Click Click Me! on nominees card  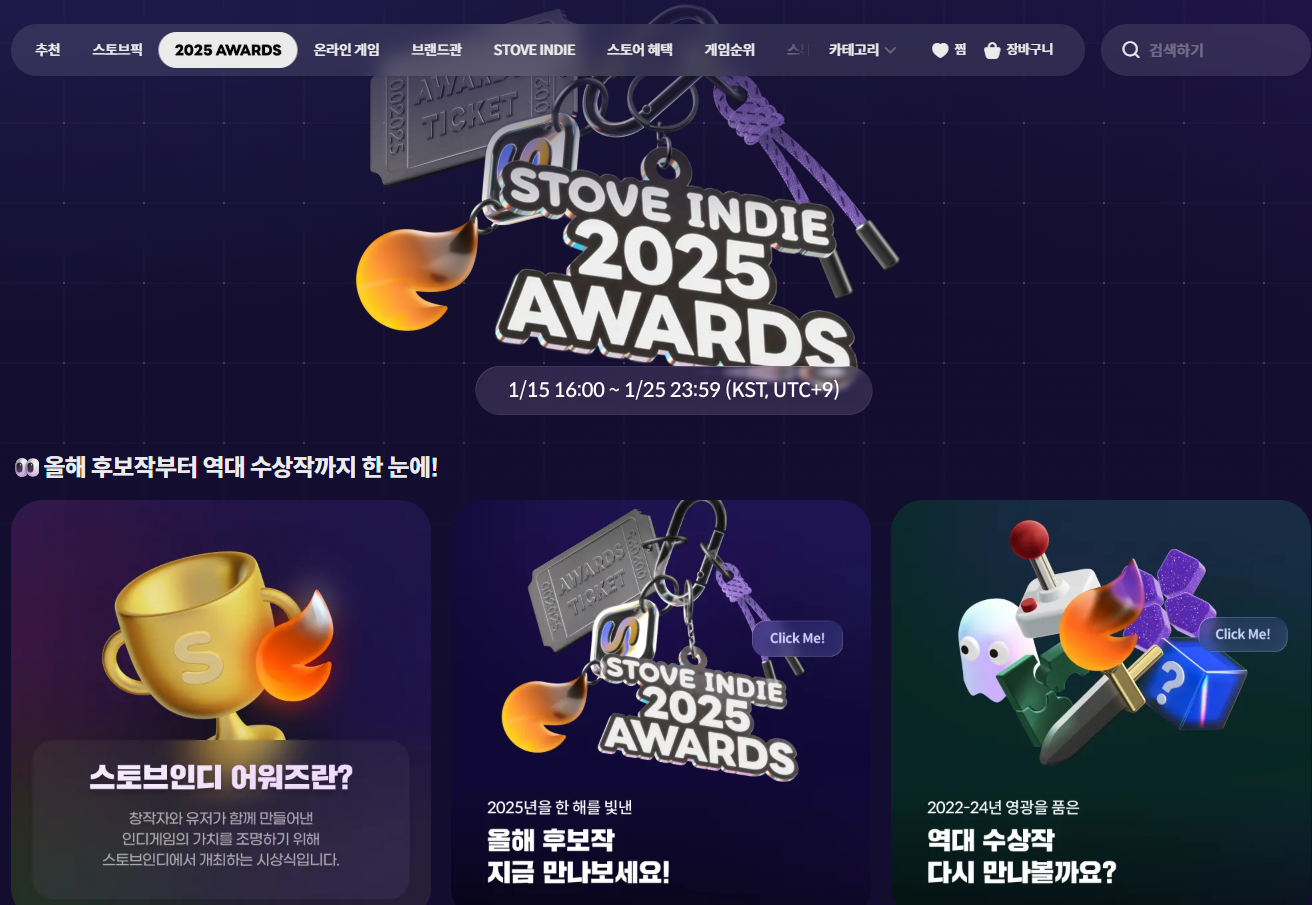797,639
